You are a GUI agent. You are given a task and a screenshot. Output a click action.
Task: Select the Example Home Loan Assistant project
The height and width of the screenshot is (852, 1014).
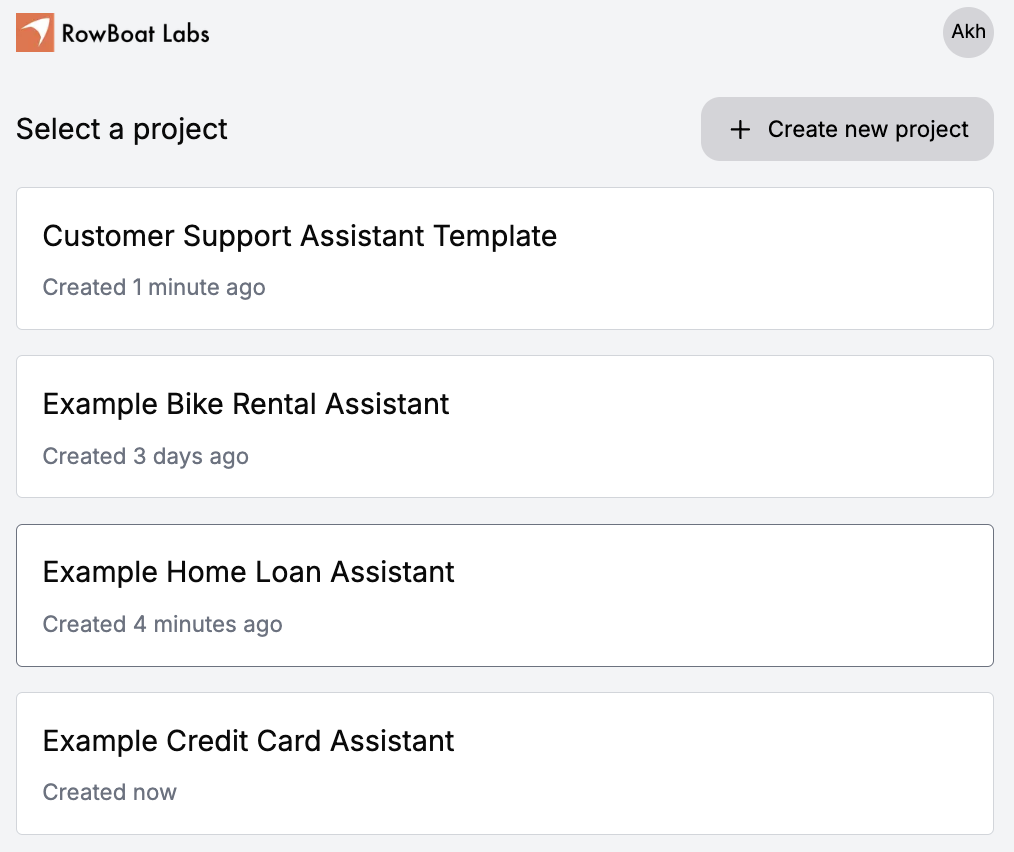tap(505, 595)
